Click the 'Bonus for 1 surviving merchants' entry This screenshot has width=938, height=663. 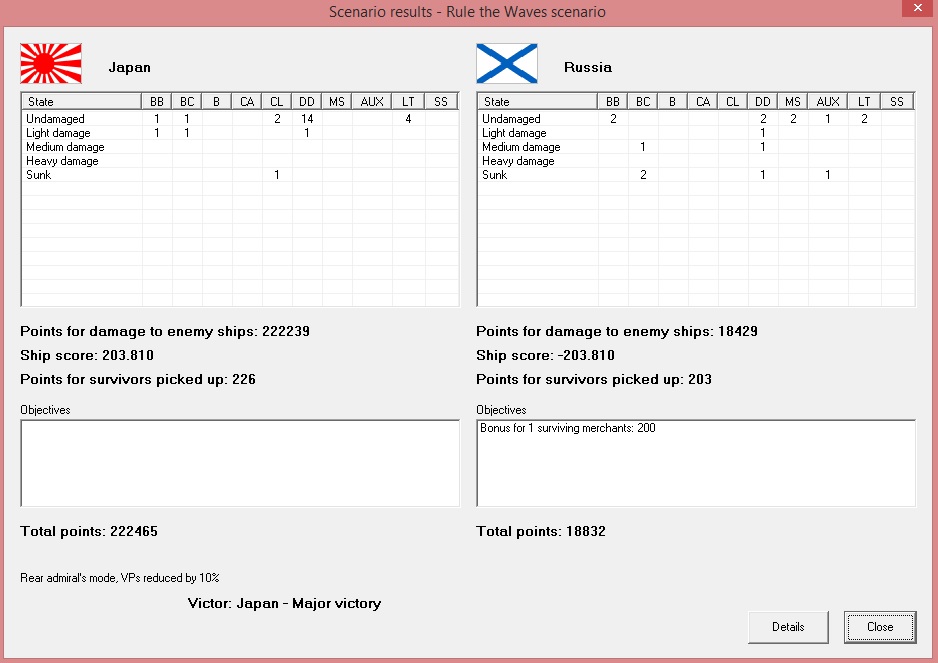pos(568,428)
